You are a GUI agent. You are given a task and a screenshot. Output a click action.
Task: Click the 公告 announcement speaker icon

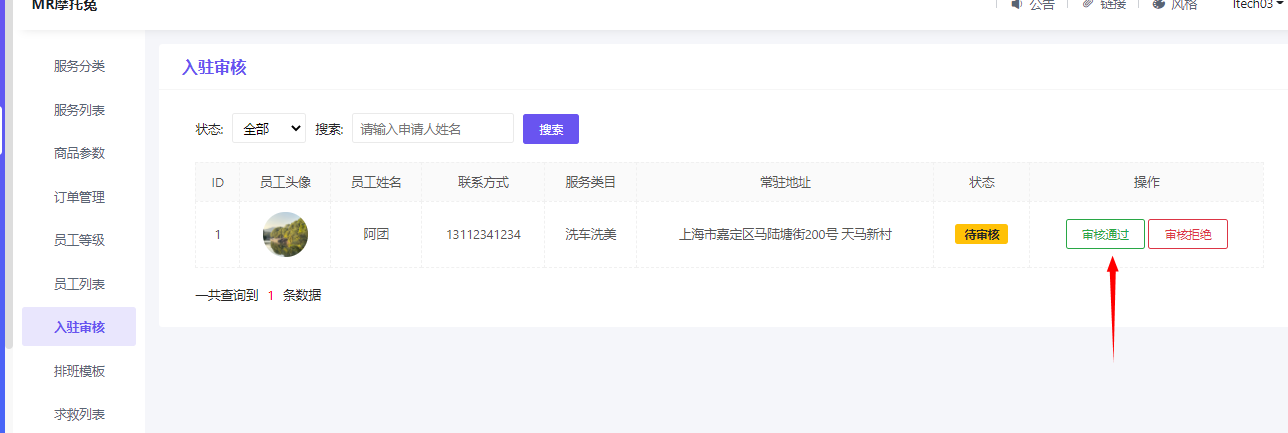1017,4
